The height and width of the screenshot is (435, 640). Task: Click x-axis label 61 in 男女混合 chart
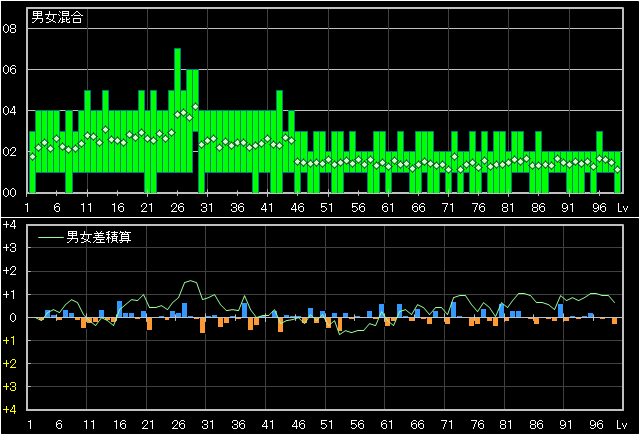click(388, 208)
